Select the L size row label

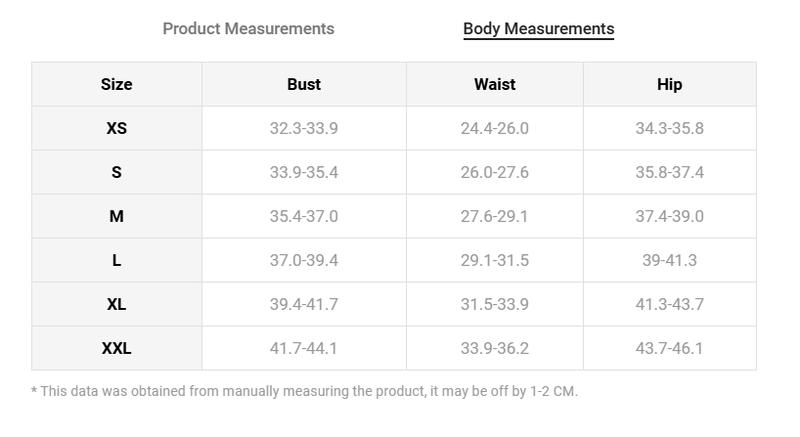(116, 260)
